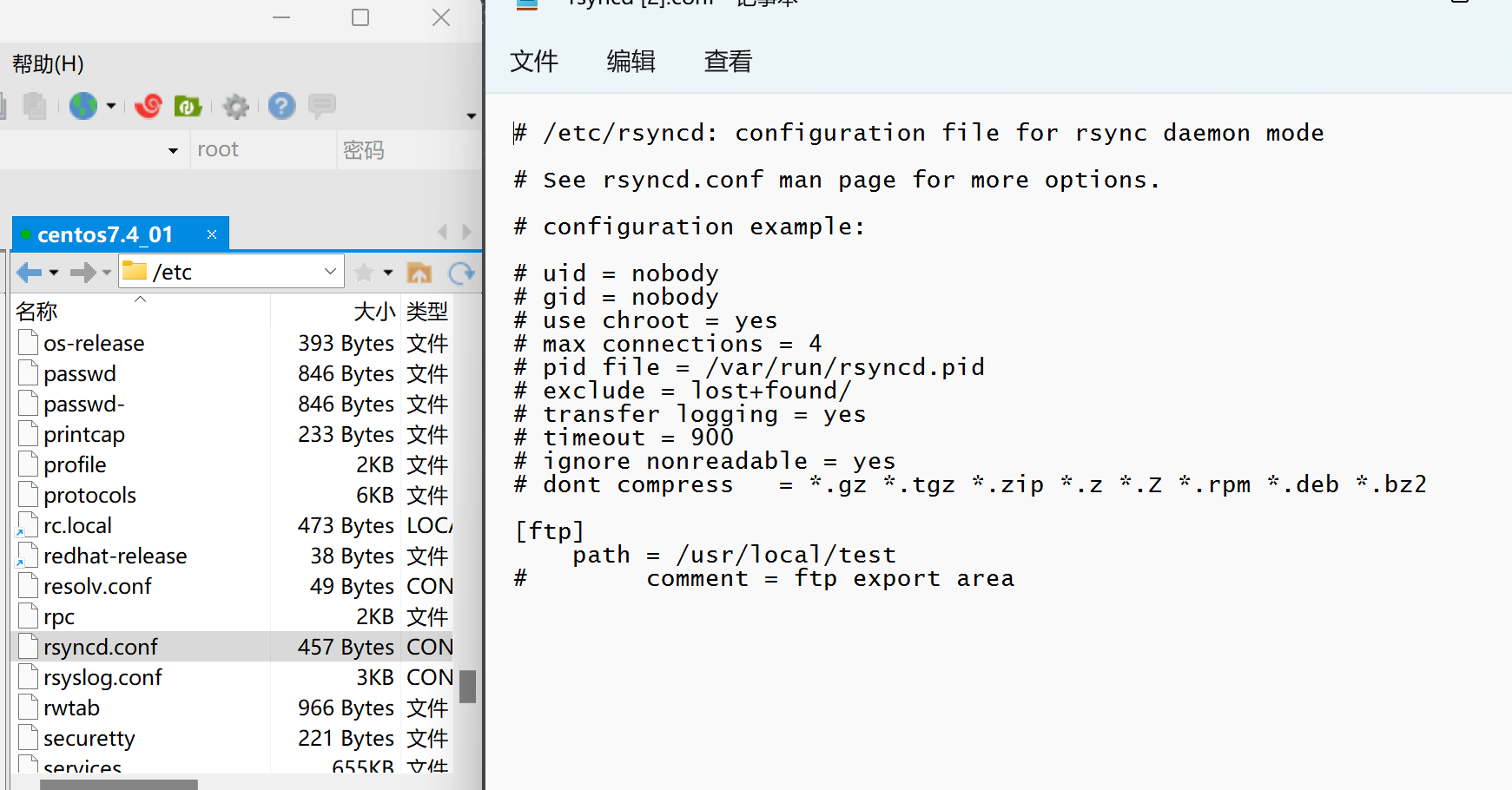Click the folder icon in the /etc path box

click(135, 271)
